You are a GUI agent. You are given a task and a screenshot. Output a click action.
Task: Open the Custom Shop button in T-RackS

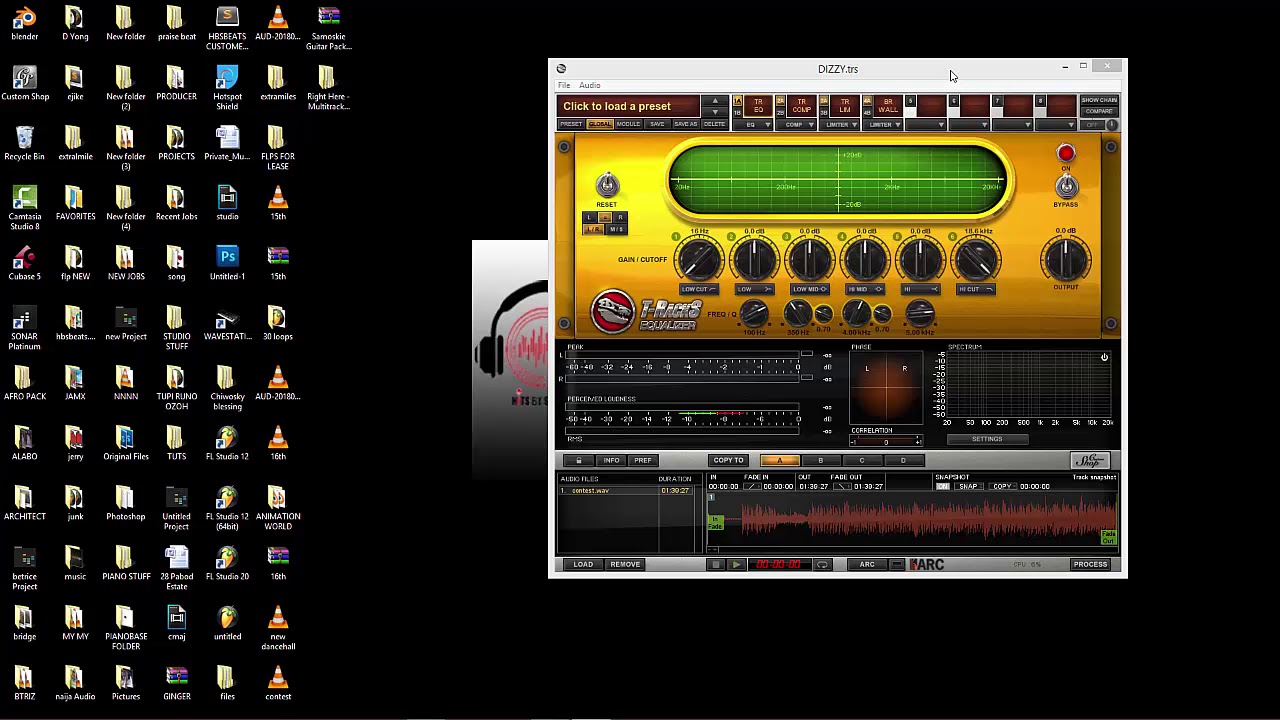[1090, 460]
